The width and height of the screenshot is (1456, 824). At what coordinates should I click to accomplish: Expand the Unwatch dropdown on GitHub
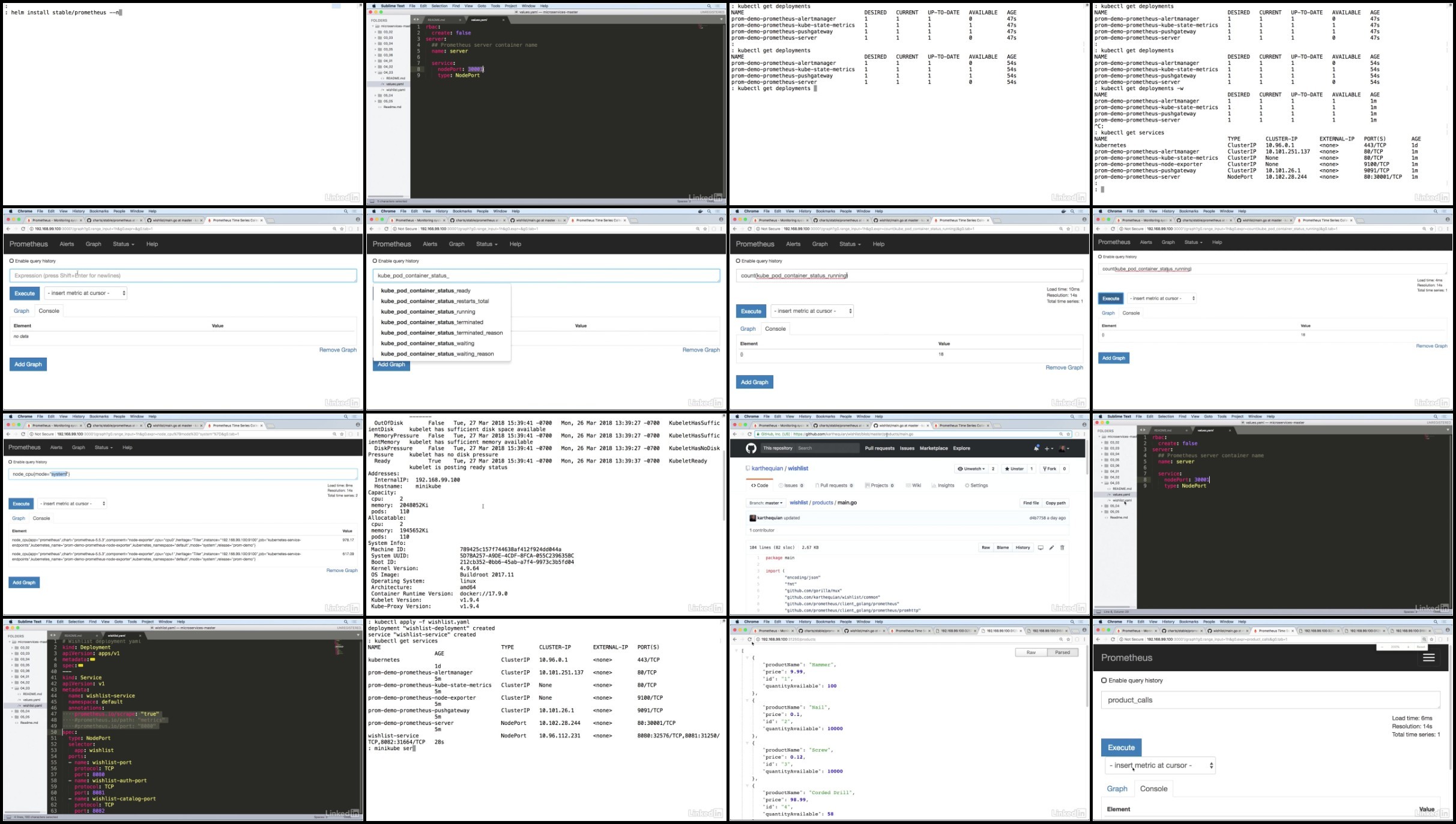(x=971, y=469)
